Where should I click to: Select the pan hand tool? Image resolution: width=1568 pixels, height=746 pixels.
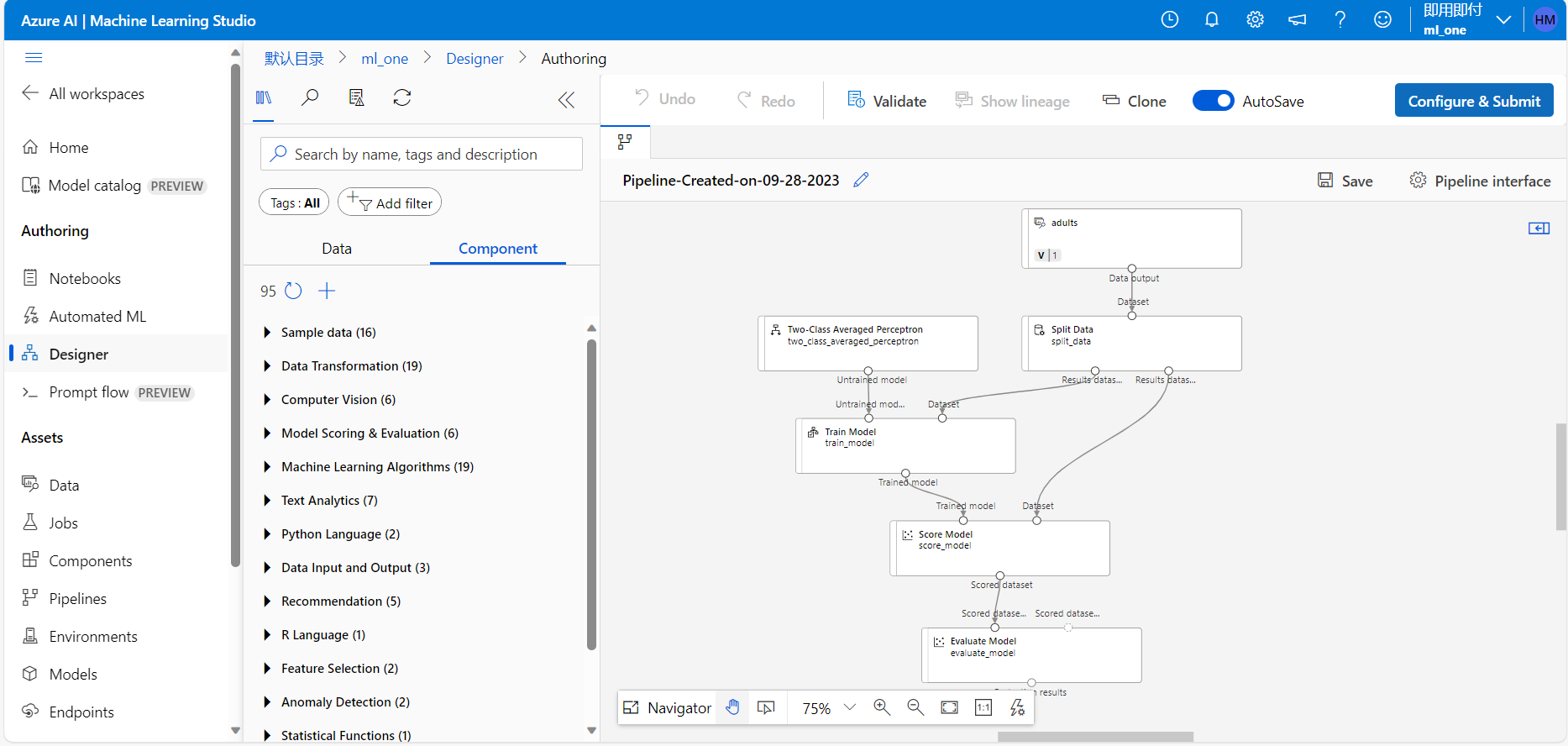pyautogui.click(x=732, y=707)
